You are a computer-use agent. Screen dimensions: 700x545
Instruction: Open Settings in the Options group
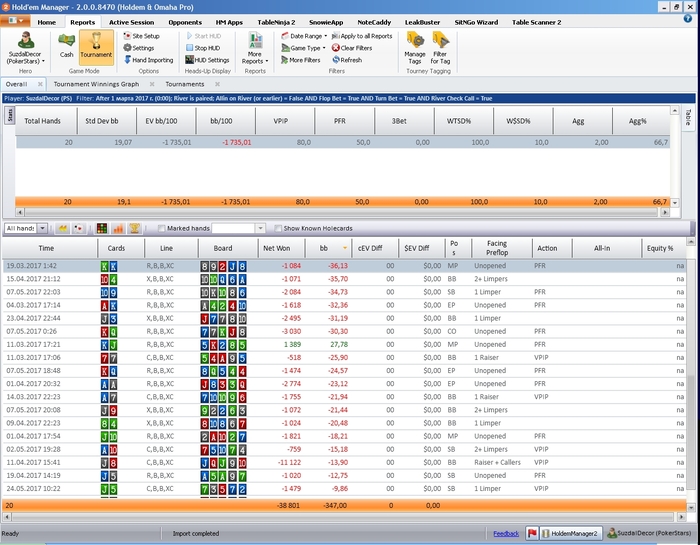pos(139,48)
